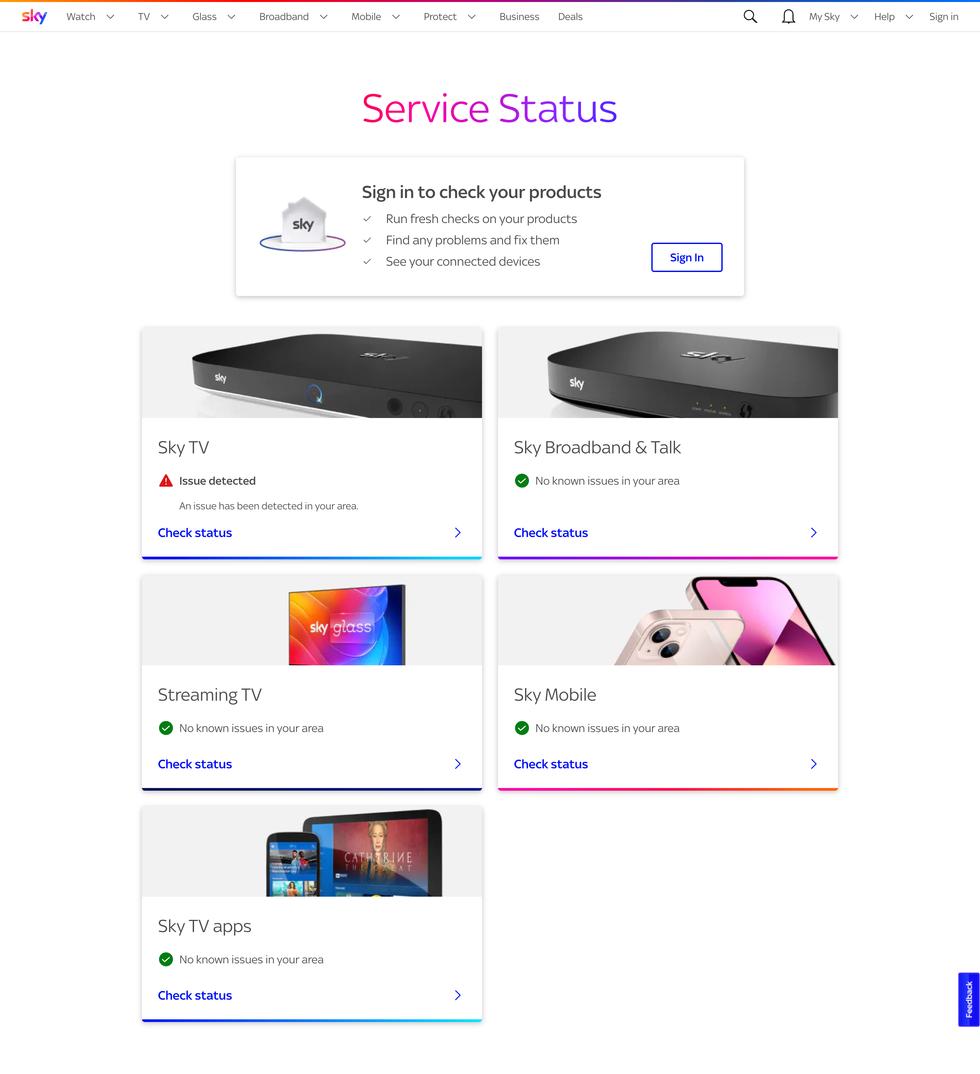Click the Sky logo
This screenshot has width=980, height=1074.
coord(33,16)
